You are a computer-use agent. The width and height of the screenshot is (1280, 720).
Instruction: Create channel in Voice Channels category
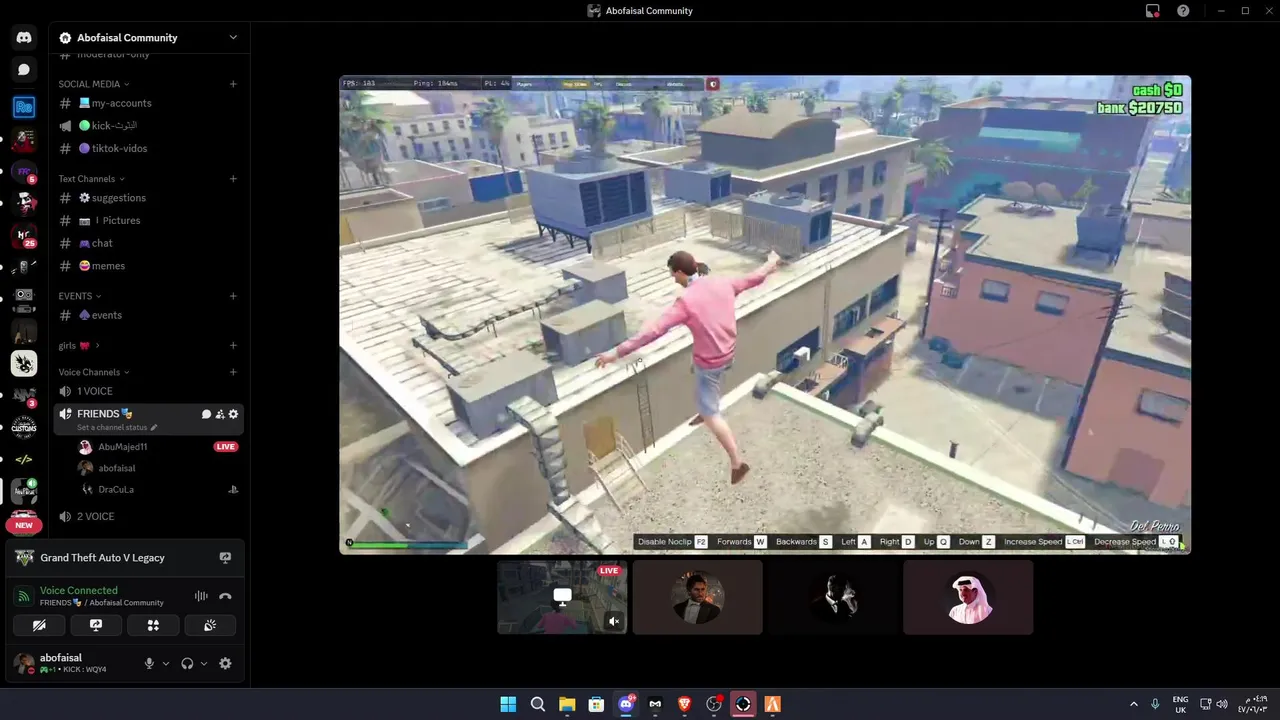233,372
